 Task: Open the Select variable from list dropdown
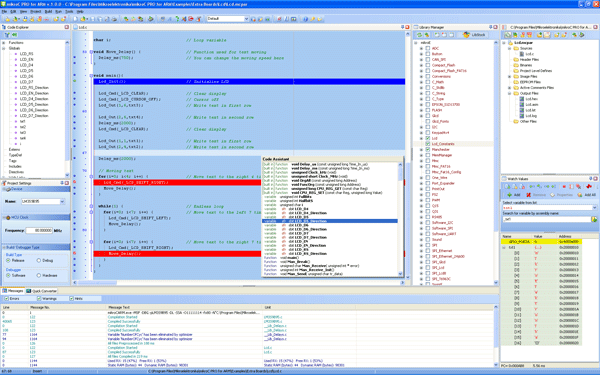594,207
